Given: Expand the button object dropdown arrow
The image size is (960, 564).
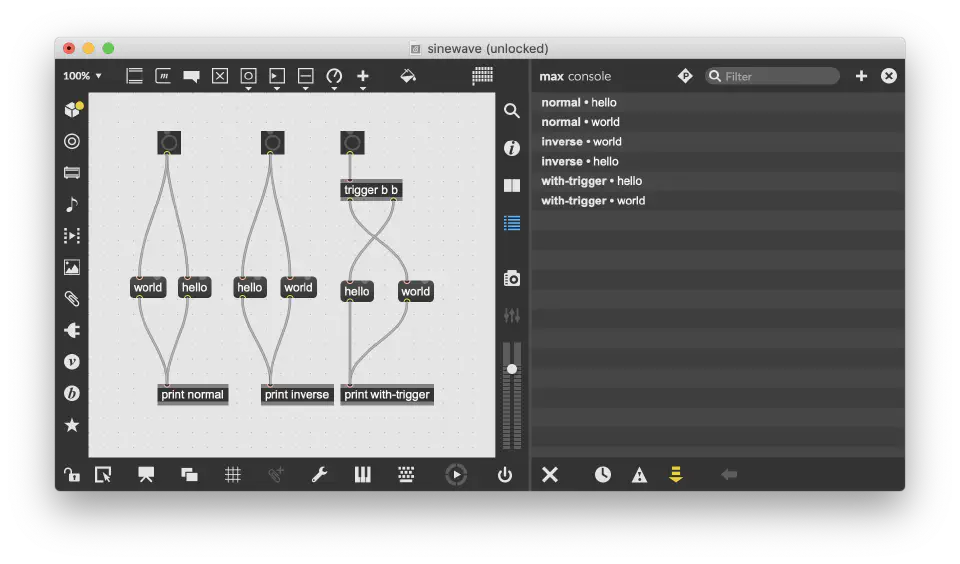Looking at the screenshot, I should (x=248, y=89).
